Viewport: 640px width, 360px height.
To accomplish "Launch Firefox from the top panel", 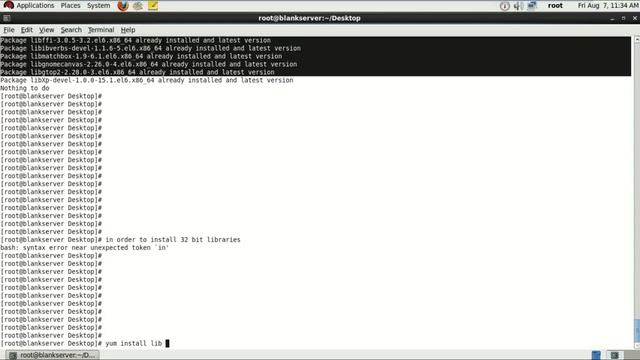I will pos(123,6).
